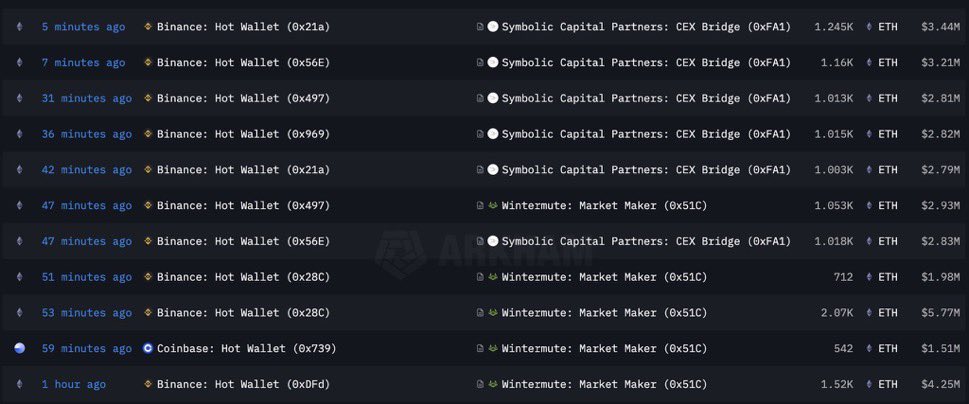Click the Ethereum chain icon on the 5 minutes ago row

(20, 27)
